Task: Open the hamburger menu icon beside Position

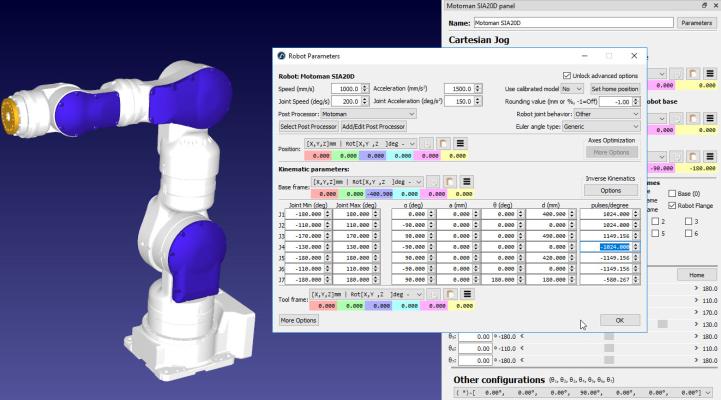Action: [x=460, y=143]
